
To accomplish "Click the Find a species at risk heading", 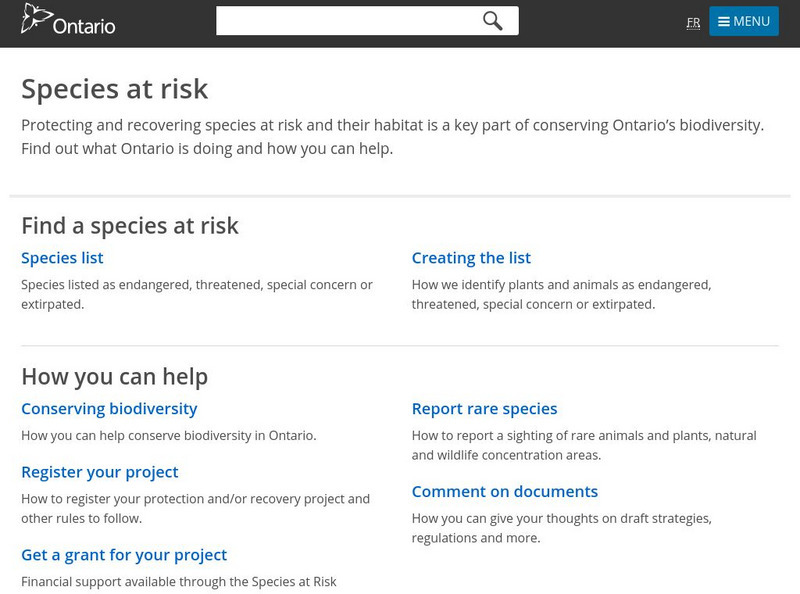I will (131, 225).
